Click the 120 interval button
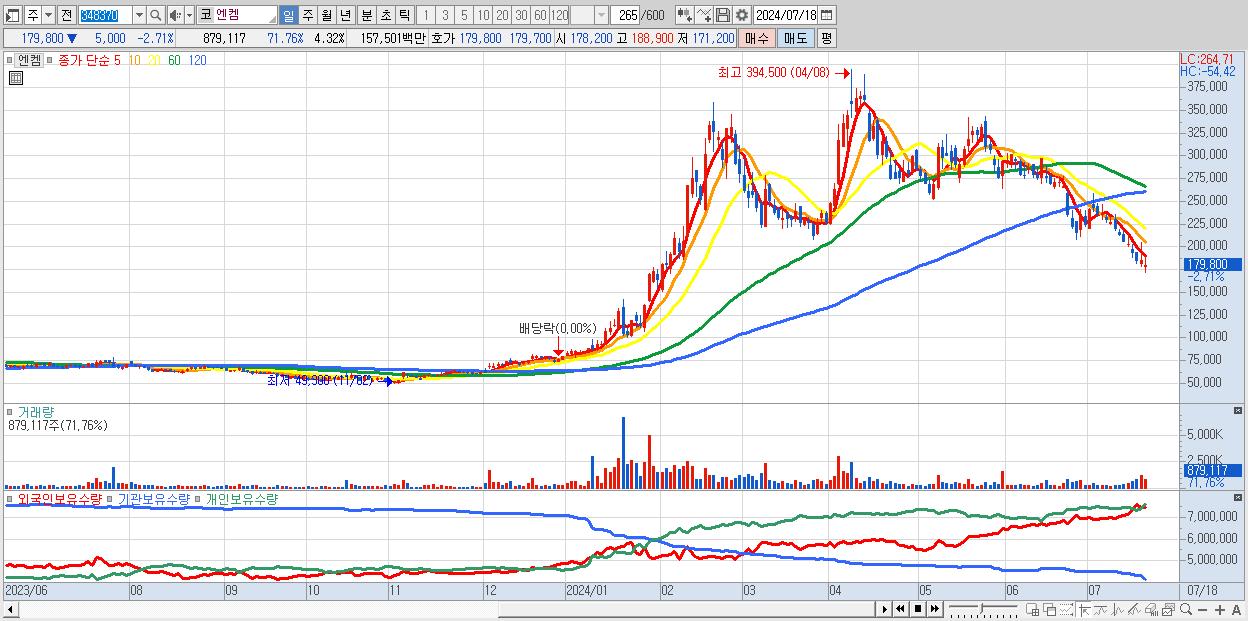The width and height of the screenshot is (1248, 621). pyautogui.click(x=559, y=15)
